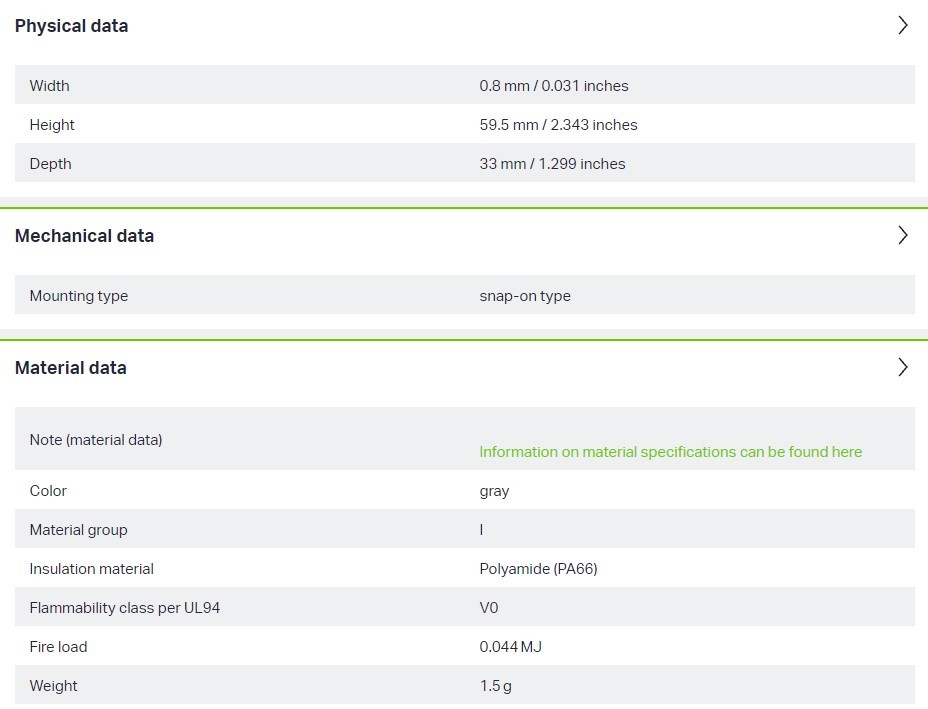Click the Physical data heading
Screen dimensions: 928x709
[71, 26]
